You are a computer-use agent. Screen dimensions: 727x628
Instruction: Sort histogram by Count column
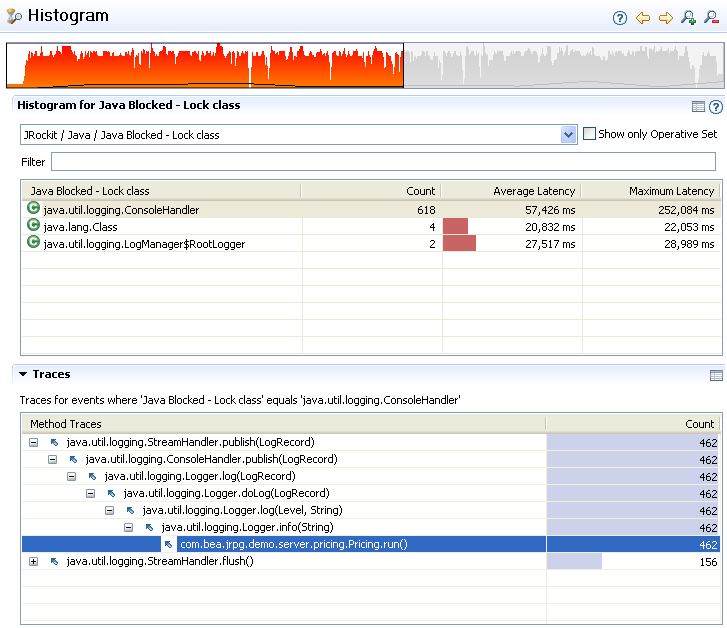tap(371, 191)
